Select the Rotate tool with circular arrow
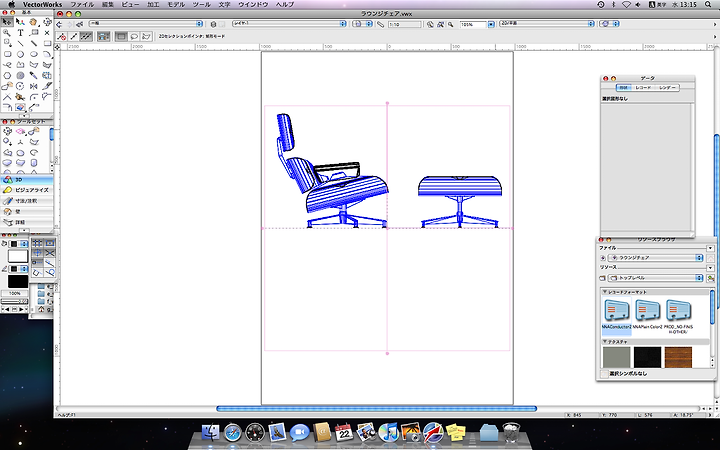This screenshot has width=720, height=450. click(x=20, y=86)
